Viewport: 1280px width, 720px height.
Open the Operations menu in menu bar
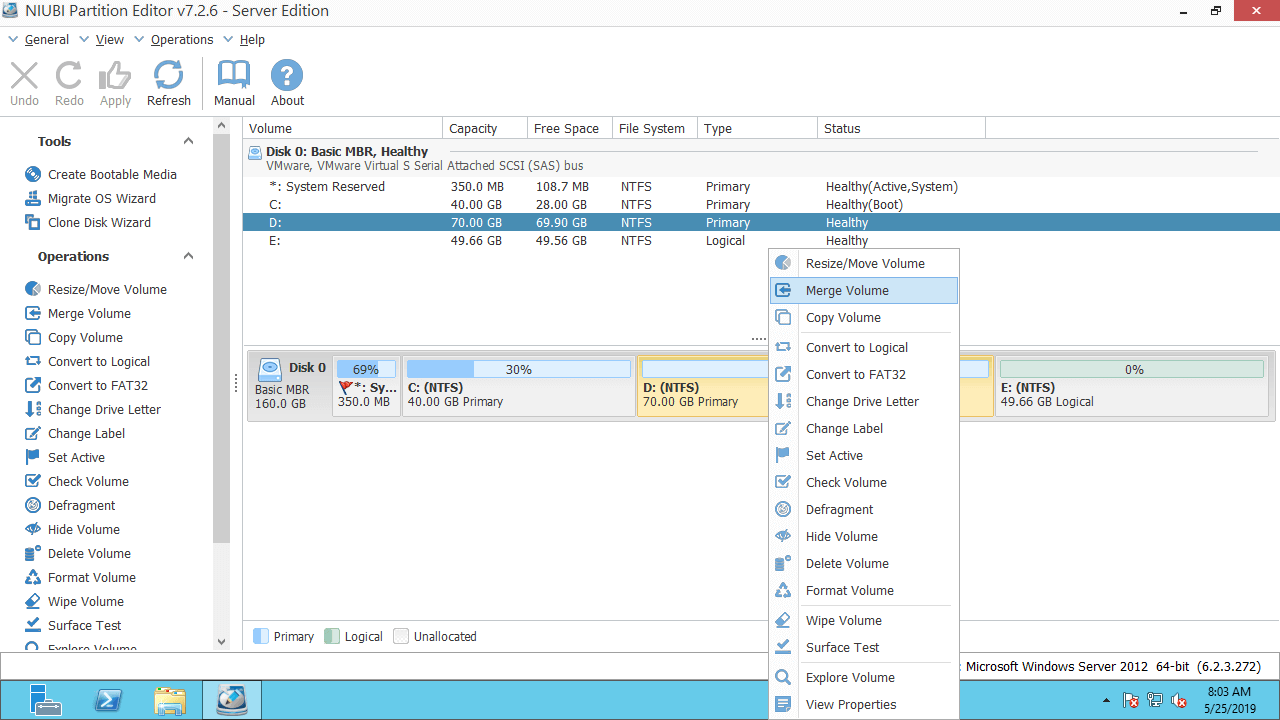tap(181, 40)
